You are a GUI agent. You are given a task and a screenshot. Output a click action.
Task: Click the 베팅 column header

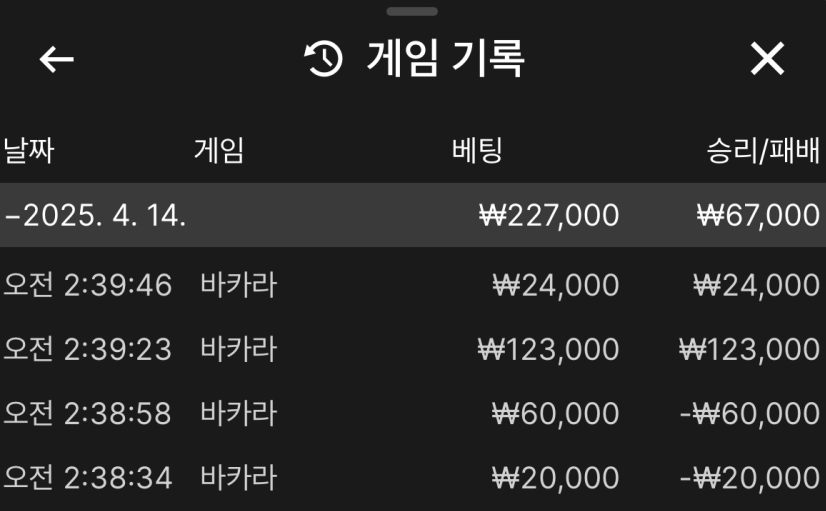[477, 151]
